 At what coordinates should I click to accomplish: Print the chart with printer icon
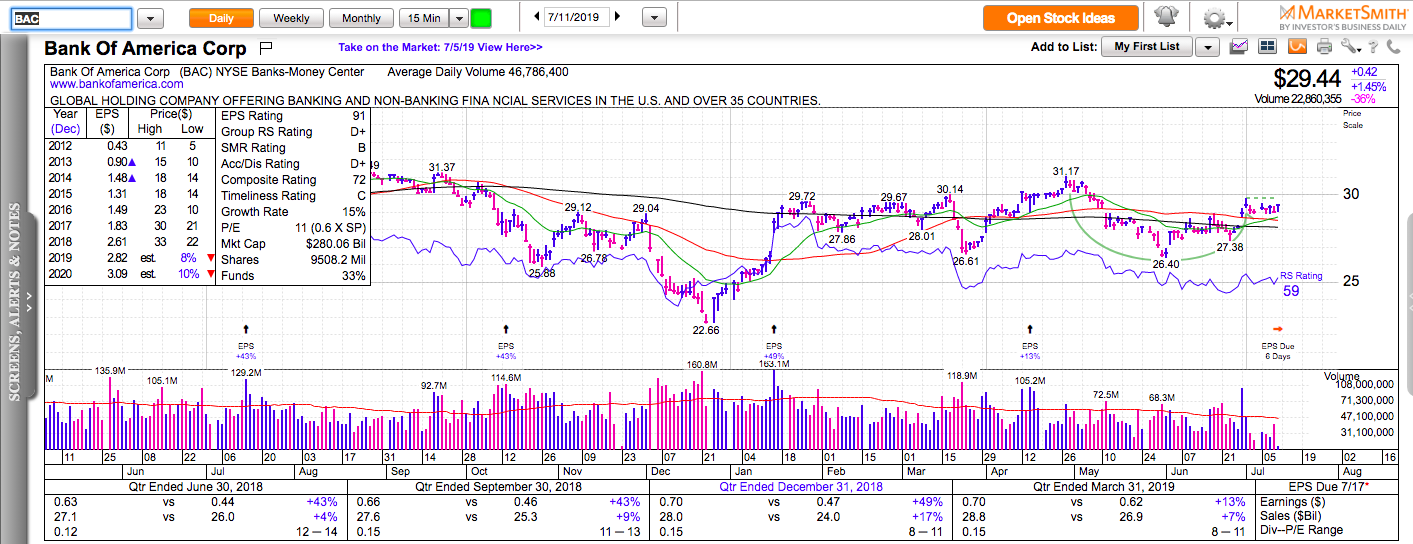click(1324, 46)
